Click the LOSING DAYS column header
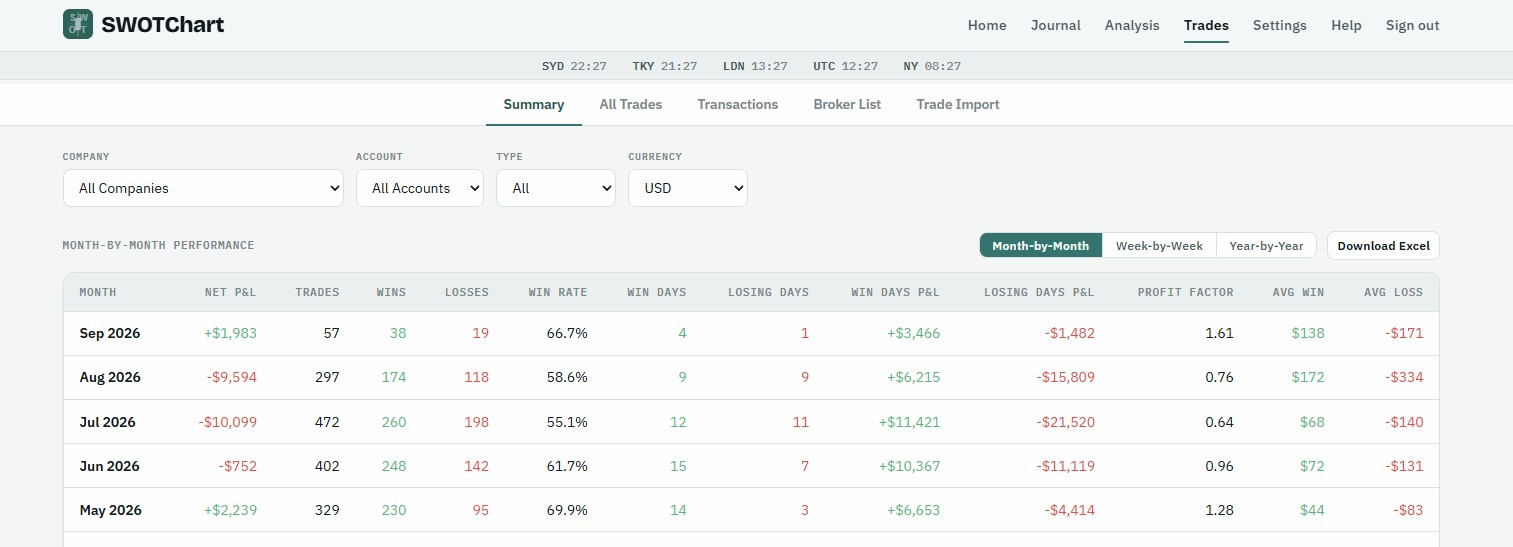The width and height of the screenshot is (1513, 547). [767, 292]
